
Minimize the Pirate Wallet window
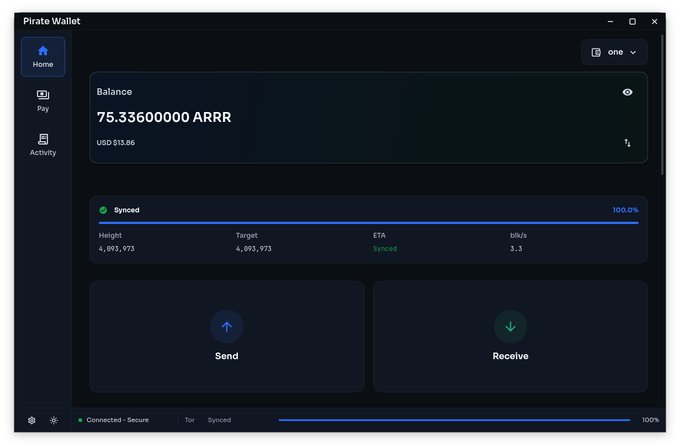(610, 21)
